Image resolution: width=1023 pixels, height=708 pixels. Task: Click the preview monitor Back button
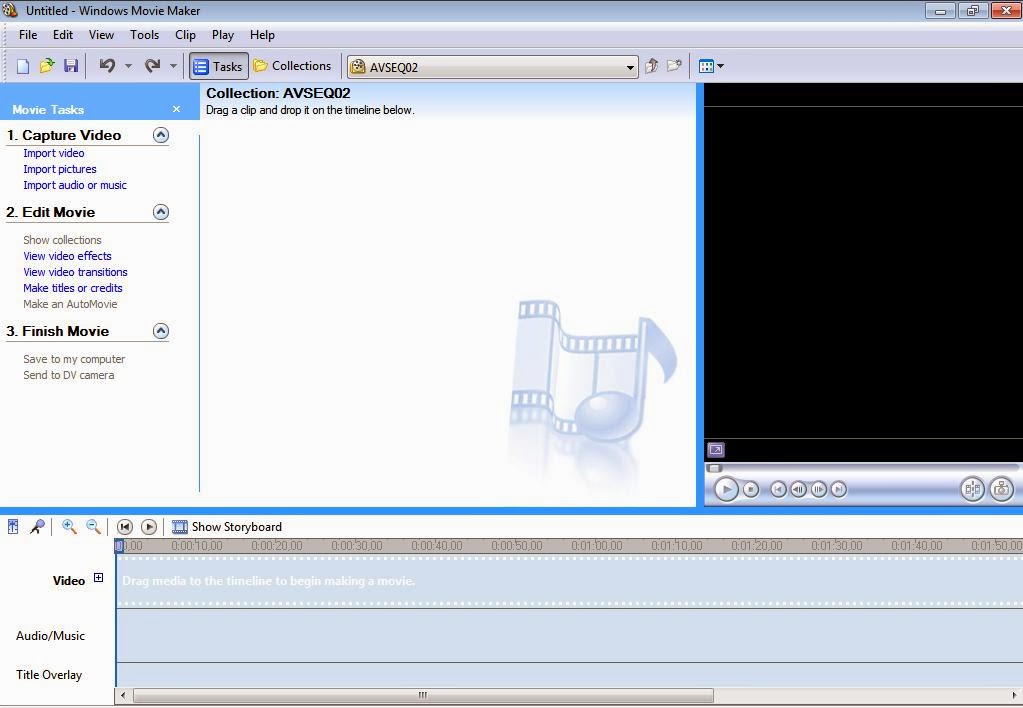pyautogui.click(x=778, y=489)
